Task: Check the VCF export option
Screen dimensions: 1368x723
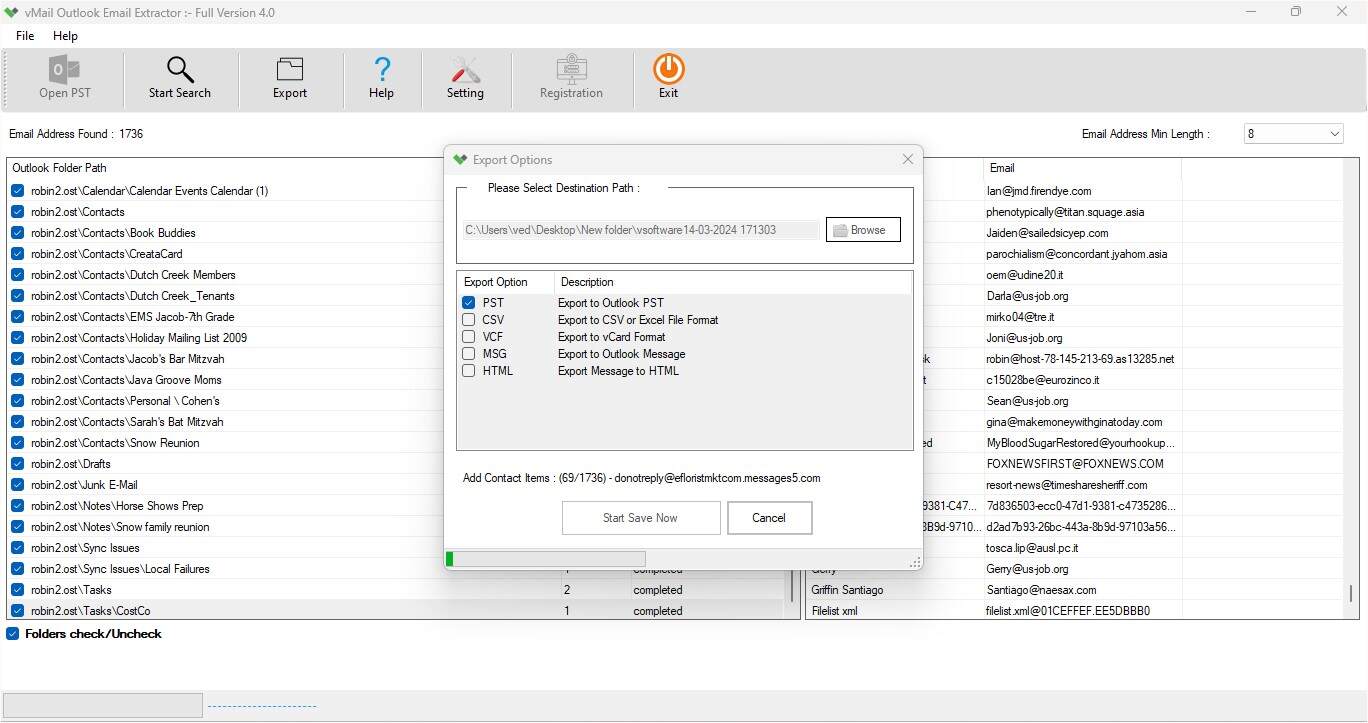Action: (x=469, y=337)
